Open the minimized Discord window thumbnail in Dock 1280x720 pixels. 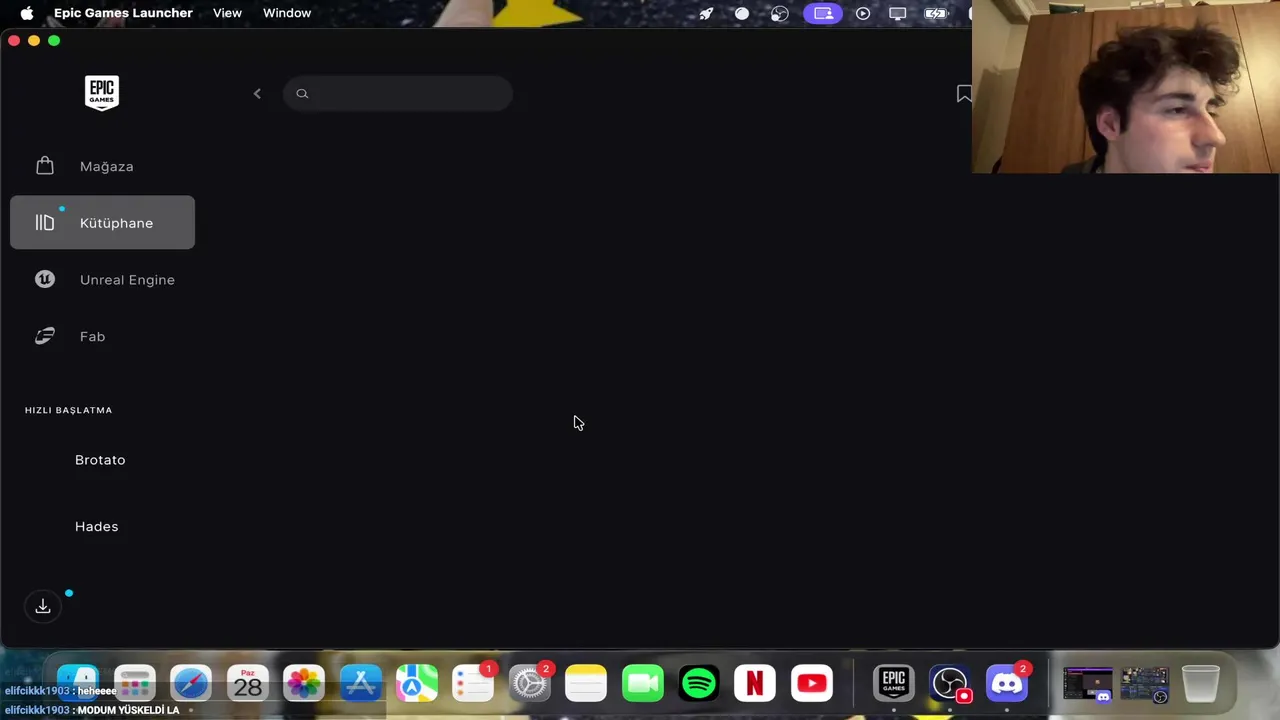[x=1088, y=684]
